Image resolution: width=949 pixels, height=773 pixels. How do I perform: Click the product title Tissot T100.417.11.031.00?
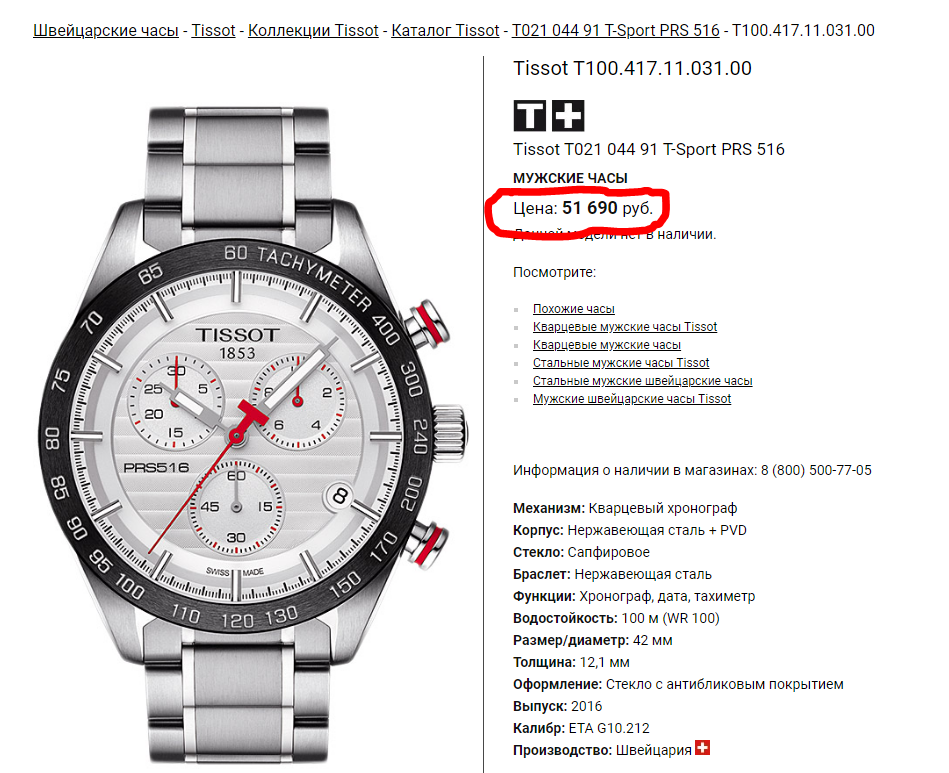click(x=632, y=68)
